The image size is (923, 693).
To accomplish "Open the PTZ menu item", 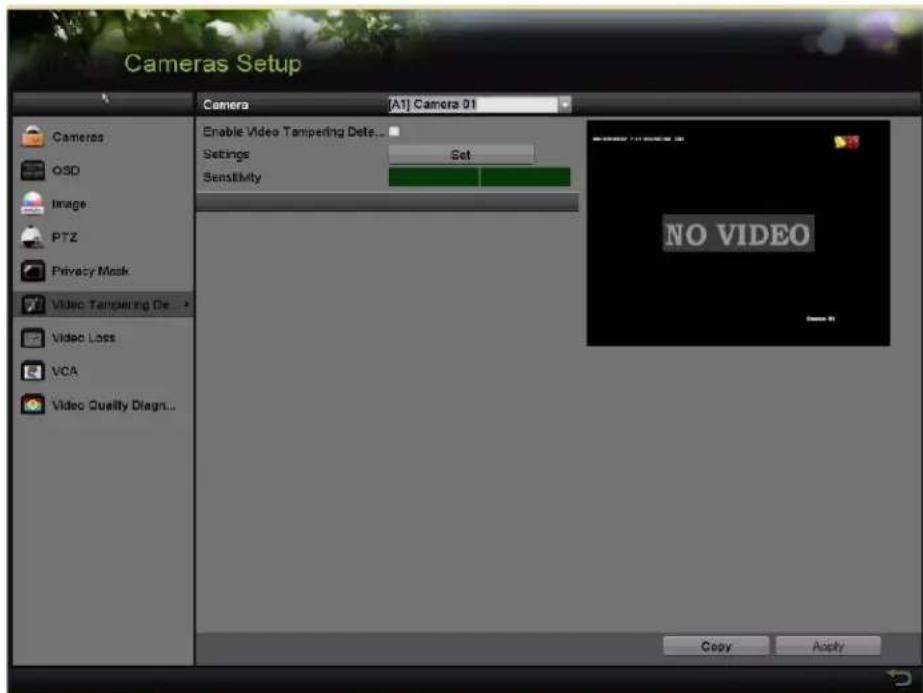I will point(103,237).
